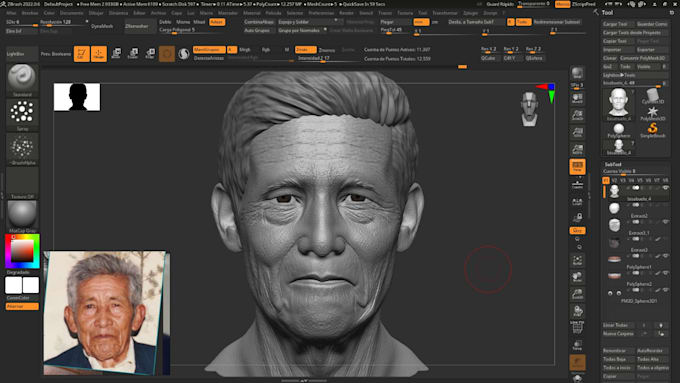Screen dimensions: 680x383
Task: Open the Color menu
Action: [49, 13]
